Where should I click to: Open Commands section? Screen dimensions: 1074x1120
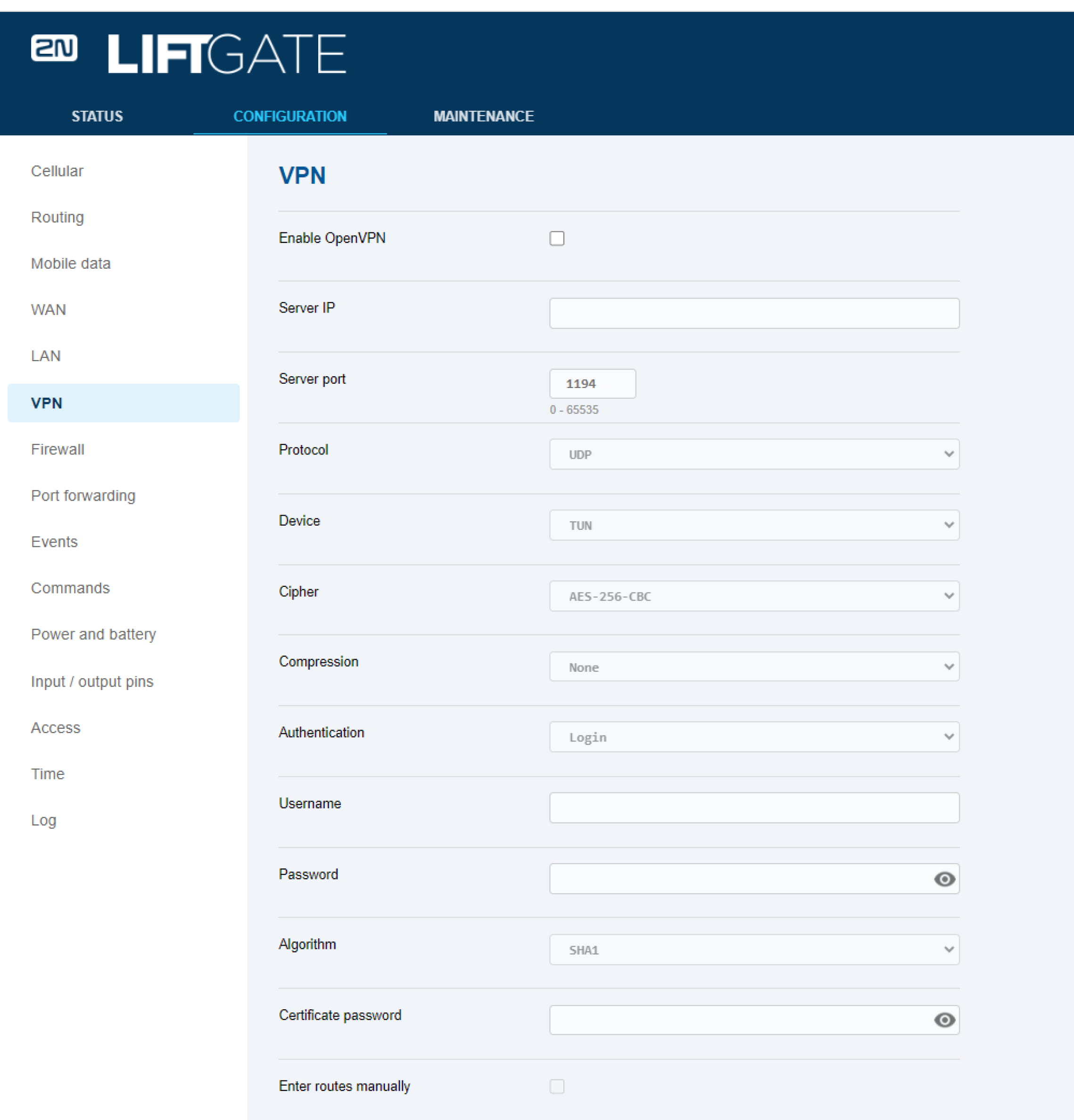[70, 588]
